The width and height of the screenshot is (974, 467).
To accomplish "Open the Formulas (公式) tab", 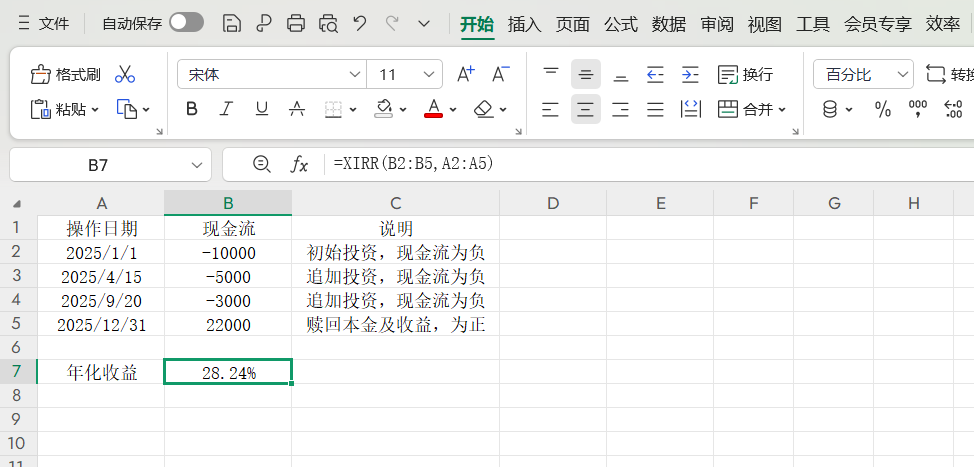I will click(x=621, y=24).
